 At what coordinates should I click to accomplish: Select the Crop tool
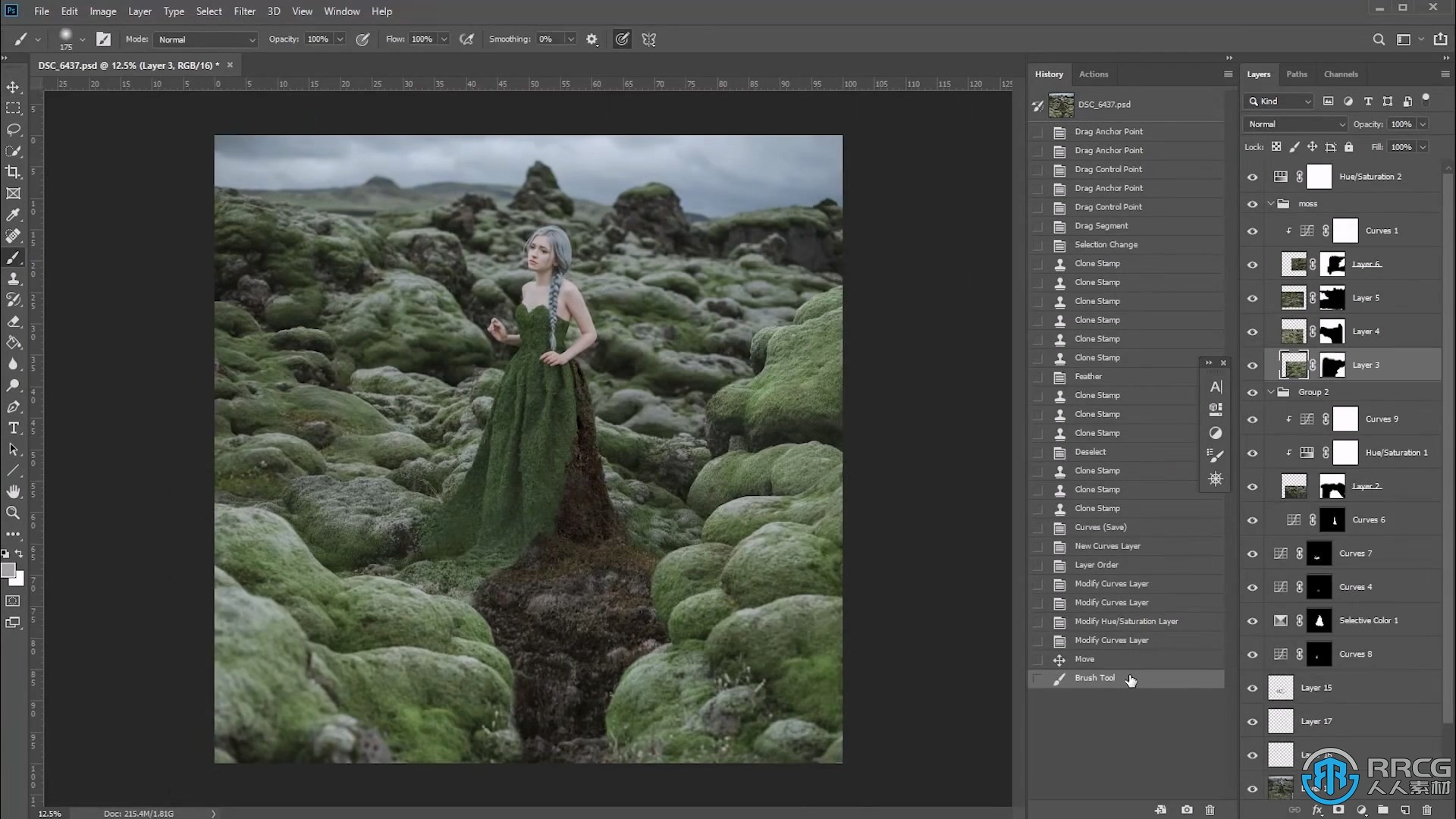point(13,172)
